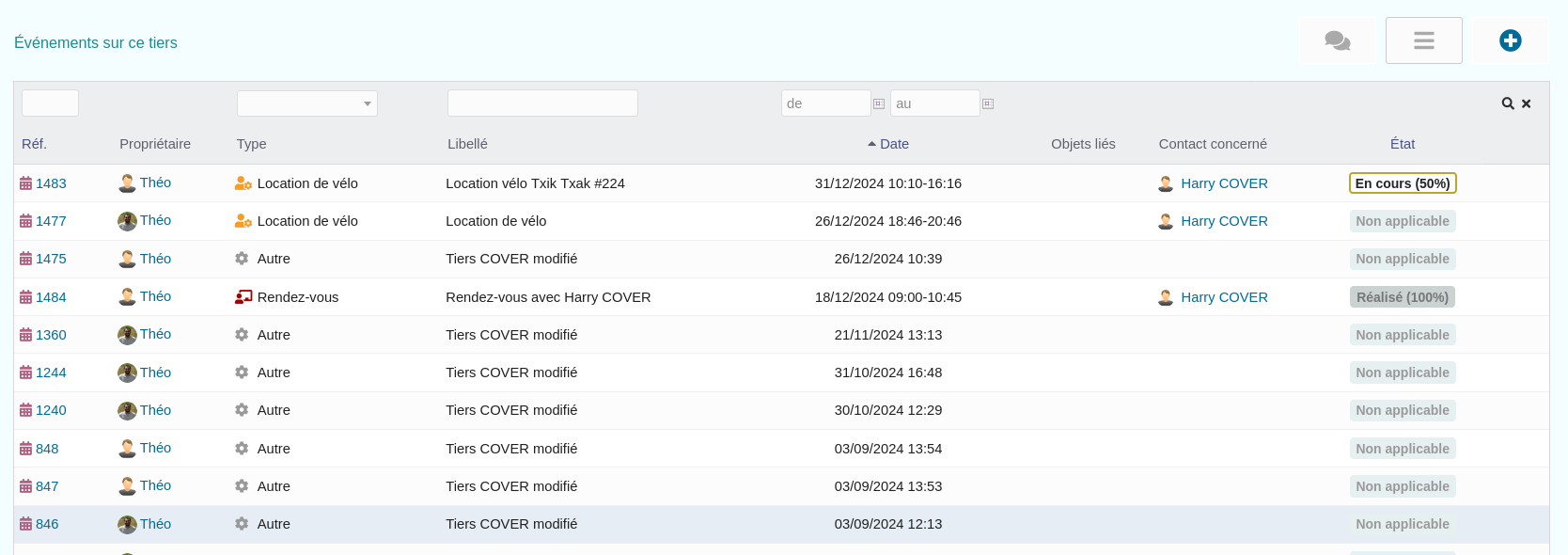
Task: Open Harry COVER contact in row 1484
Action: [x=1223, y=297]
